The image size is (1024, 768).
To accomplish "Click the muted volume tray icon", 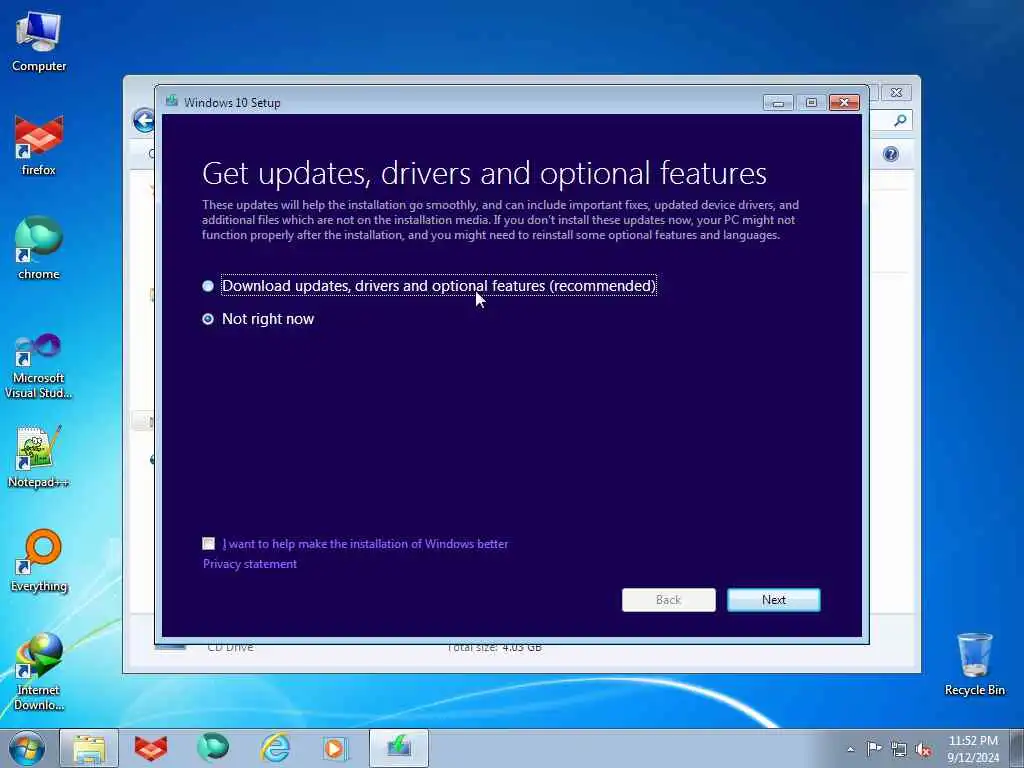I will click(923, 749).
